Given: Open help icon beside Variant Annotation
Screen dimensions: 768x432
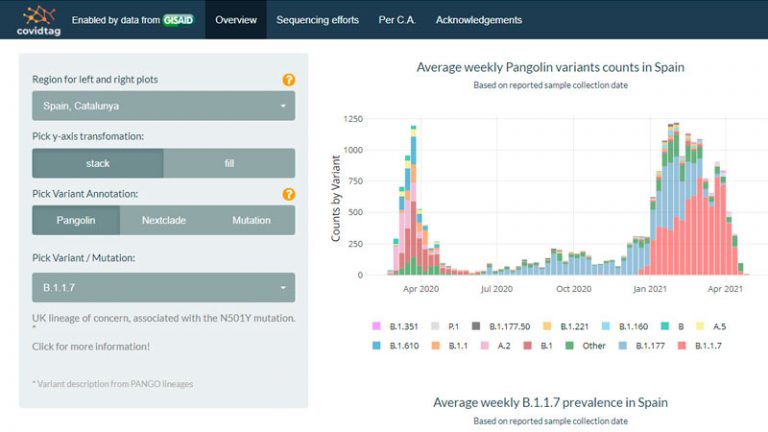Looking at the screenshot, I should (289, 194).
